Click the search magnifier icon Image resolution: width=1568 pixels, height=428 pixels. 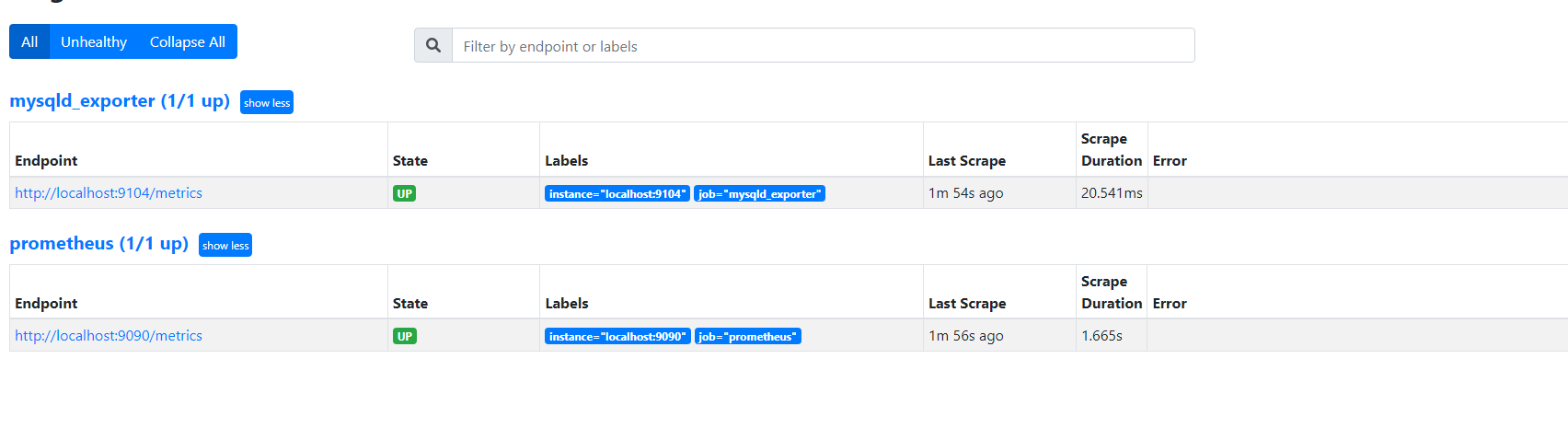(433, 45)
